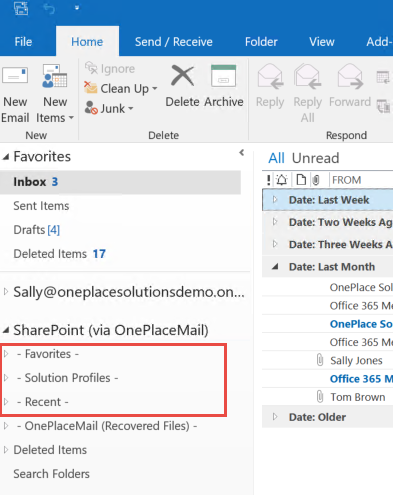Show All messages filter

[x=276, y=158]
